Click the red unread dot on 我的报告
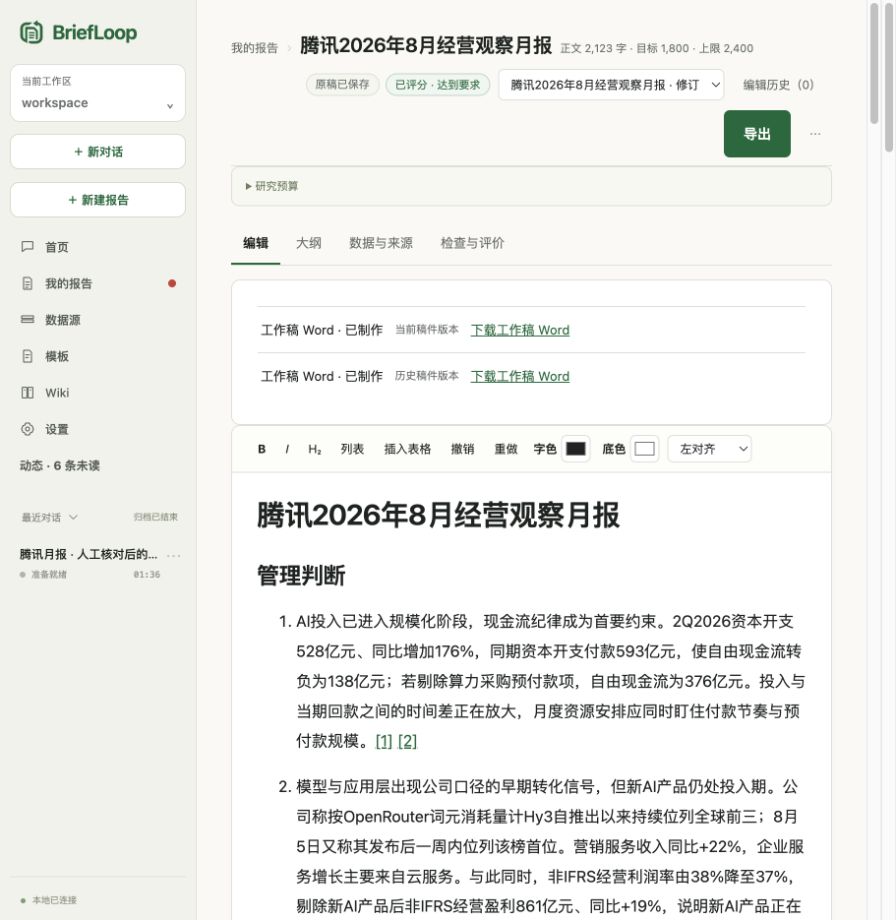The height and width of the screenshot is (920, 896). tap(172, 283)
